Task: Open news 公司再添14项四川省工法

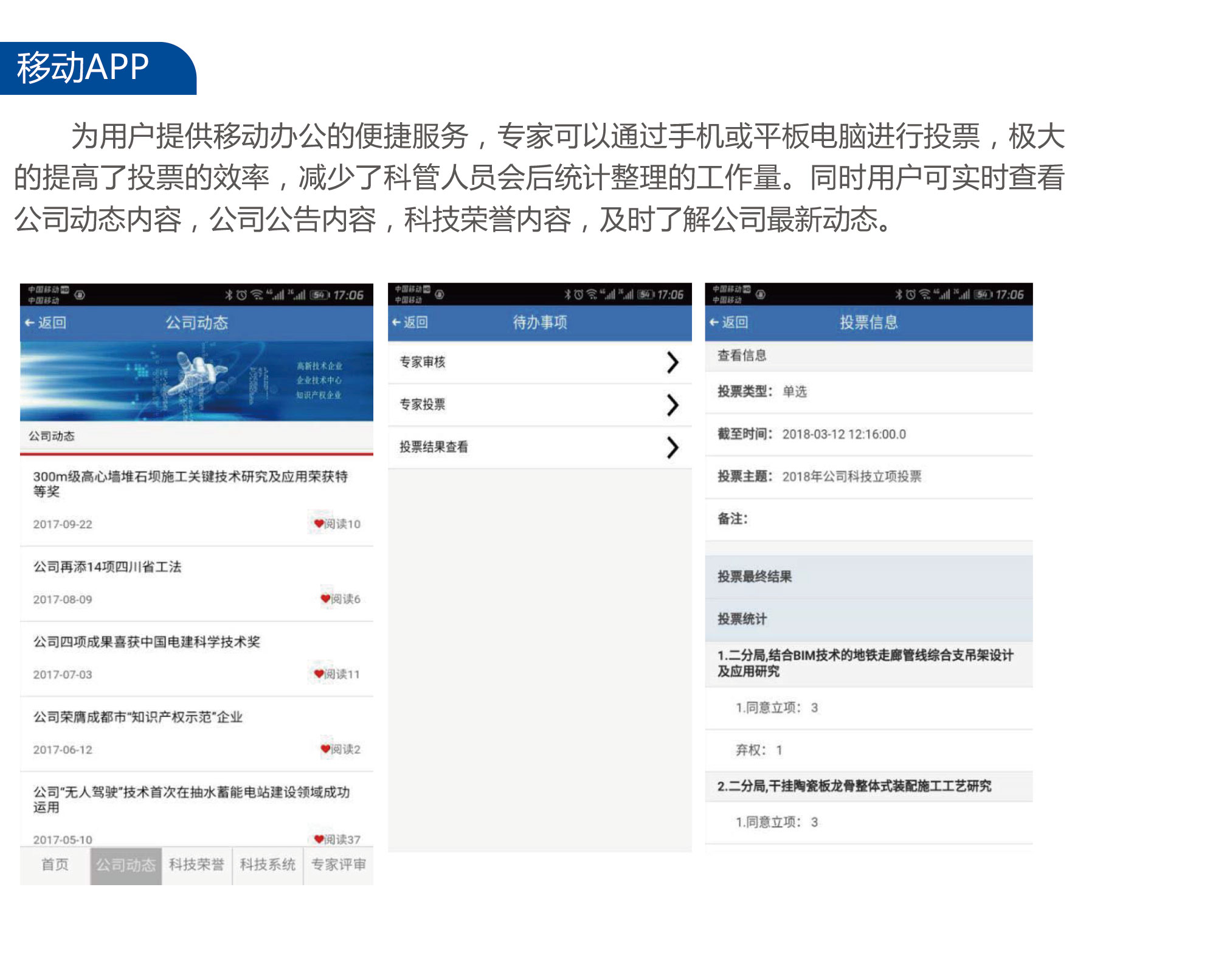Action: pyautogui.click(x=108, y=567)
